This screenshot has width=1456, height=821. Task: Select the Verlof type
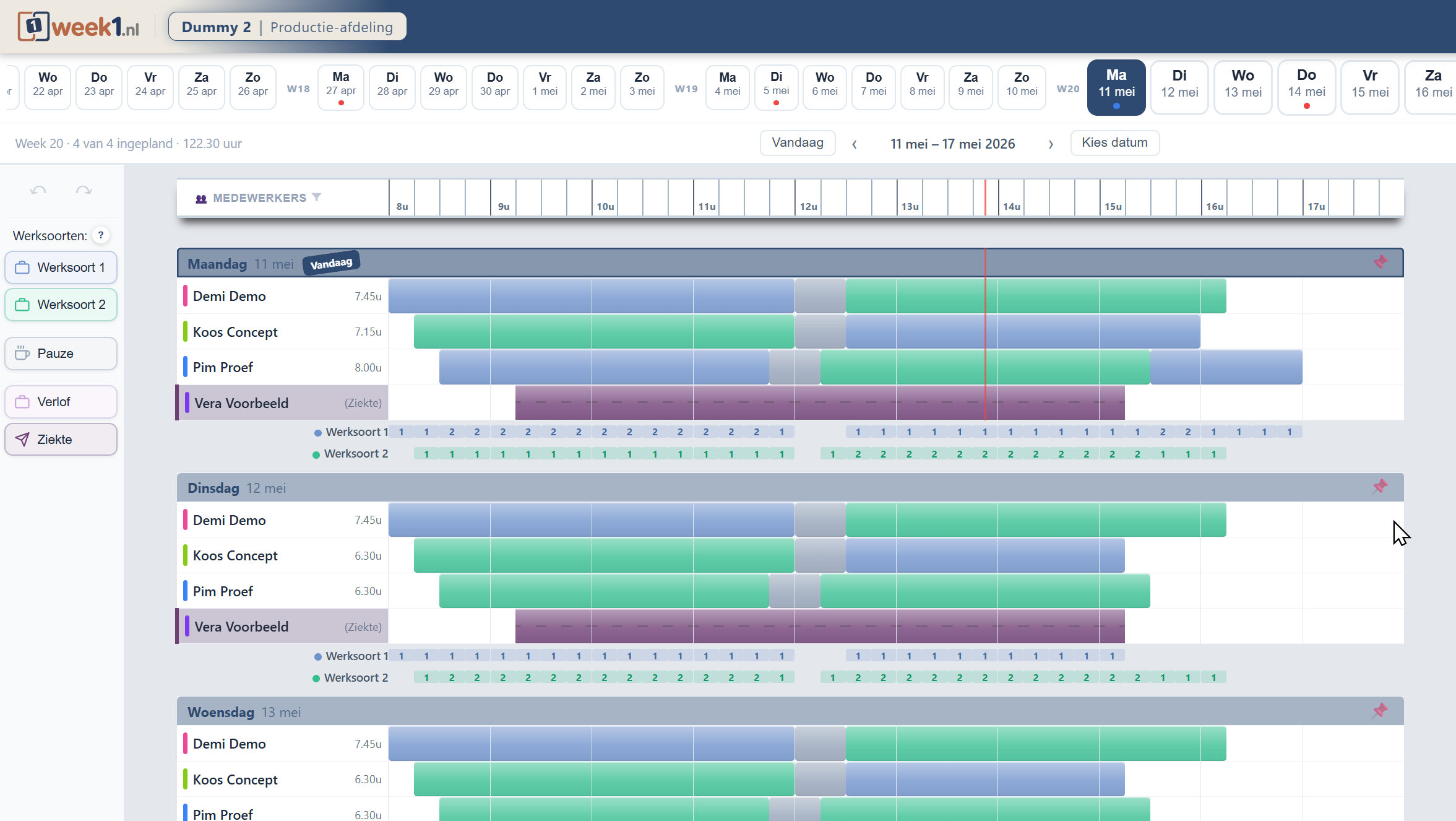click(61, 402)
